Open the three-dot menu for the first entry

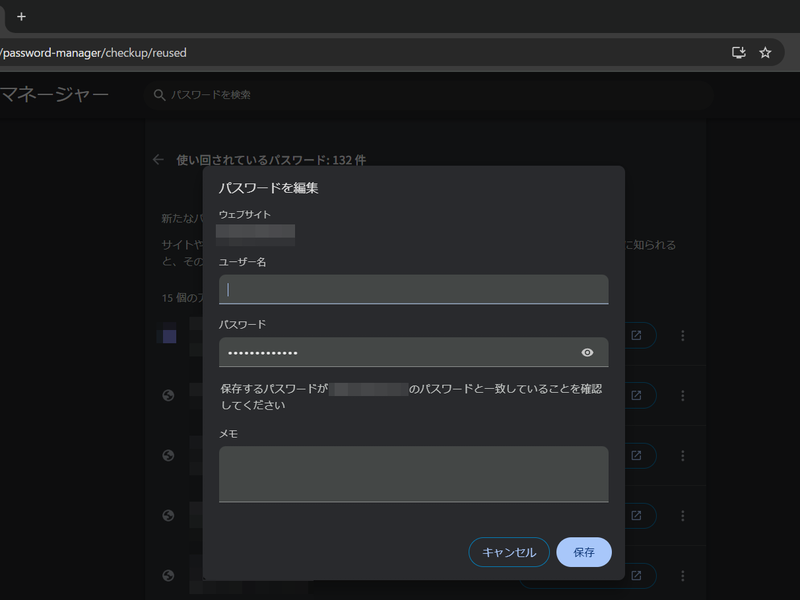[x=682, y=336]
